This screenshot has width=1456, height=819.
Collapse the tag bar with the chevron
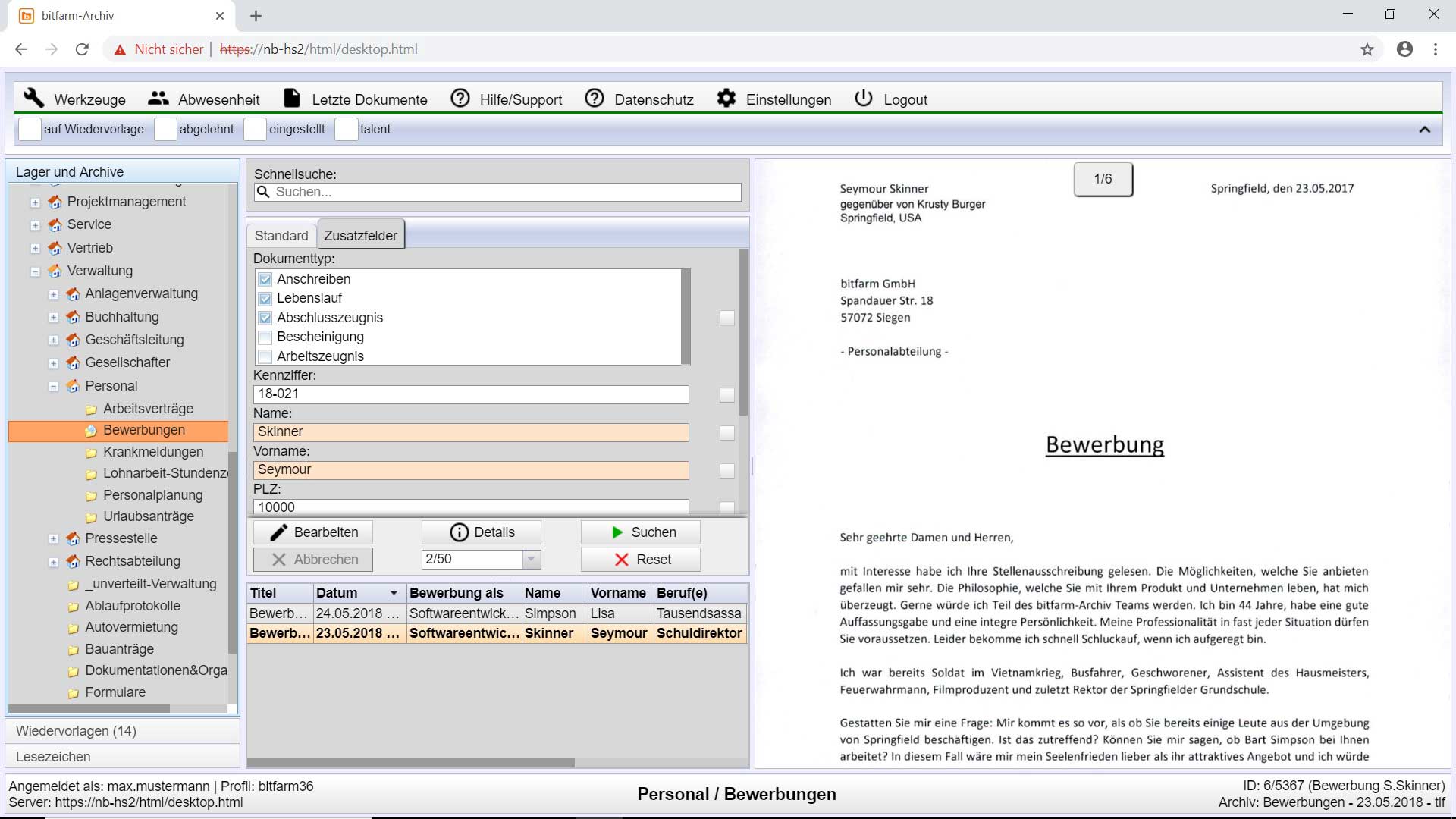[1425, 130]
